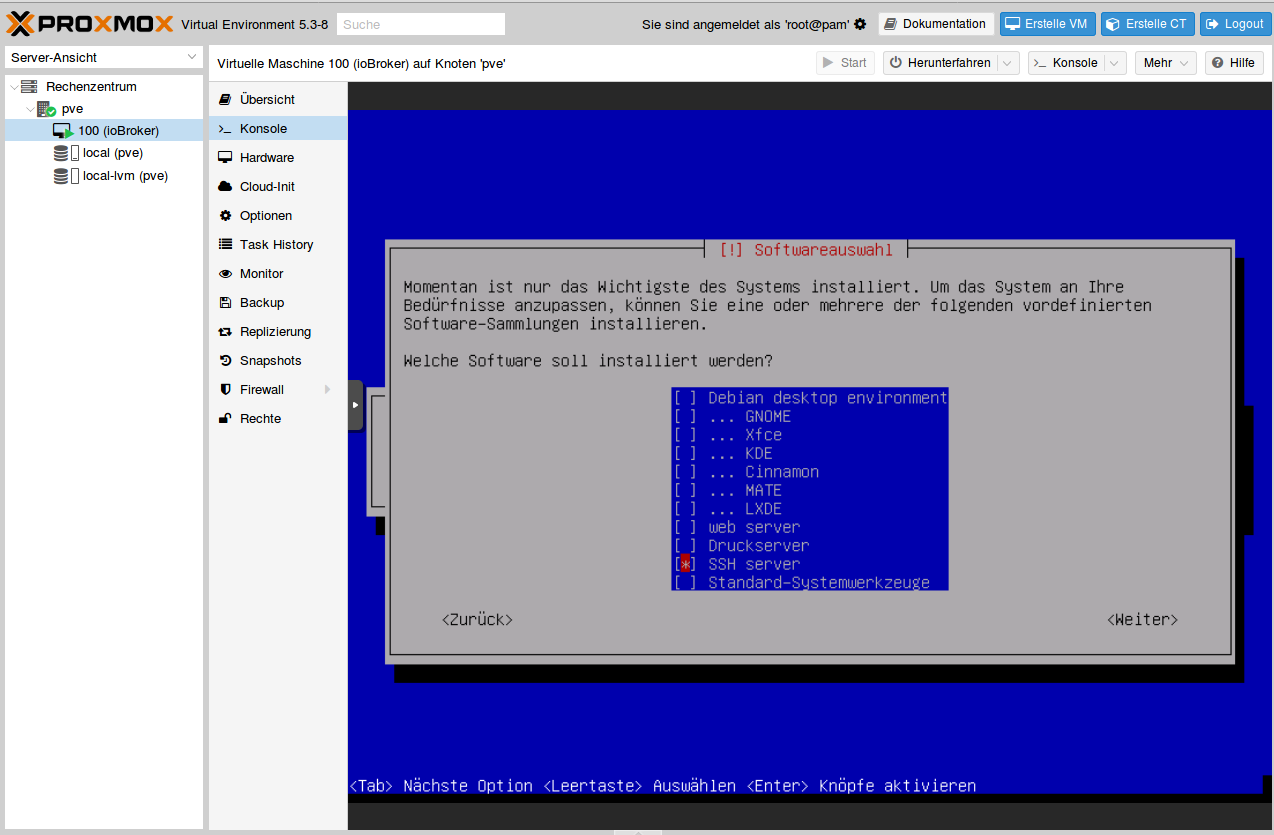Collapse the pve tree node
Viewport: 1274px width, 835px height.
(30, 109)
